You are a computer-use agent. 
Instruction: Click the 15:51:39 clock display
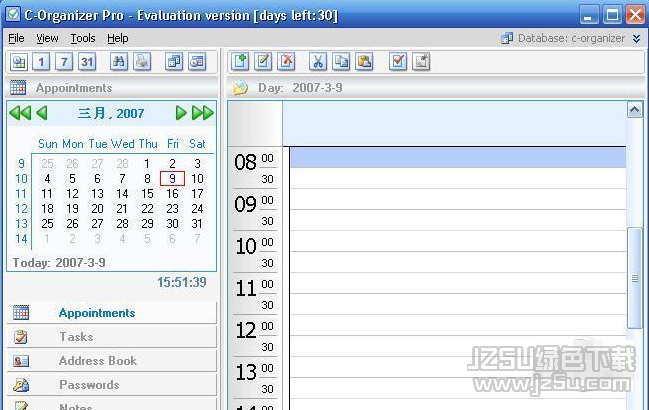181,283
